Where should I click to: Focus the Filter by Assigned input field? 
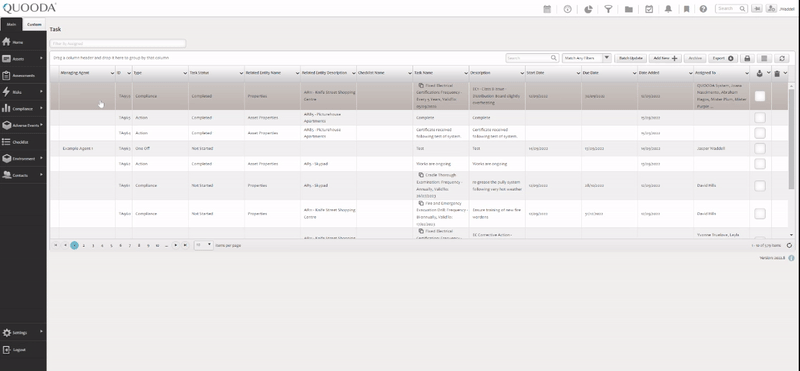point(118,44)
